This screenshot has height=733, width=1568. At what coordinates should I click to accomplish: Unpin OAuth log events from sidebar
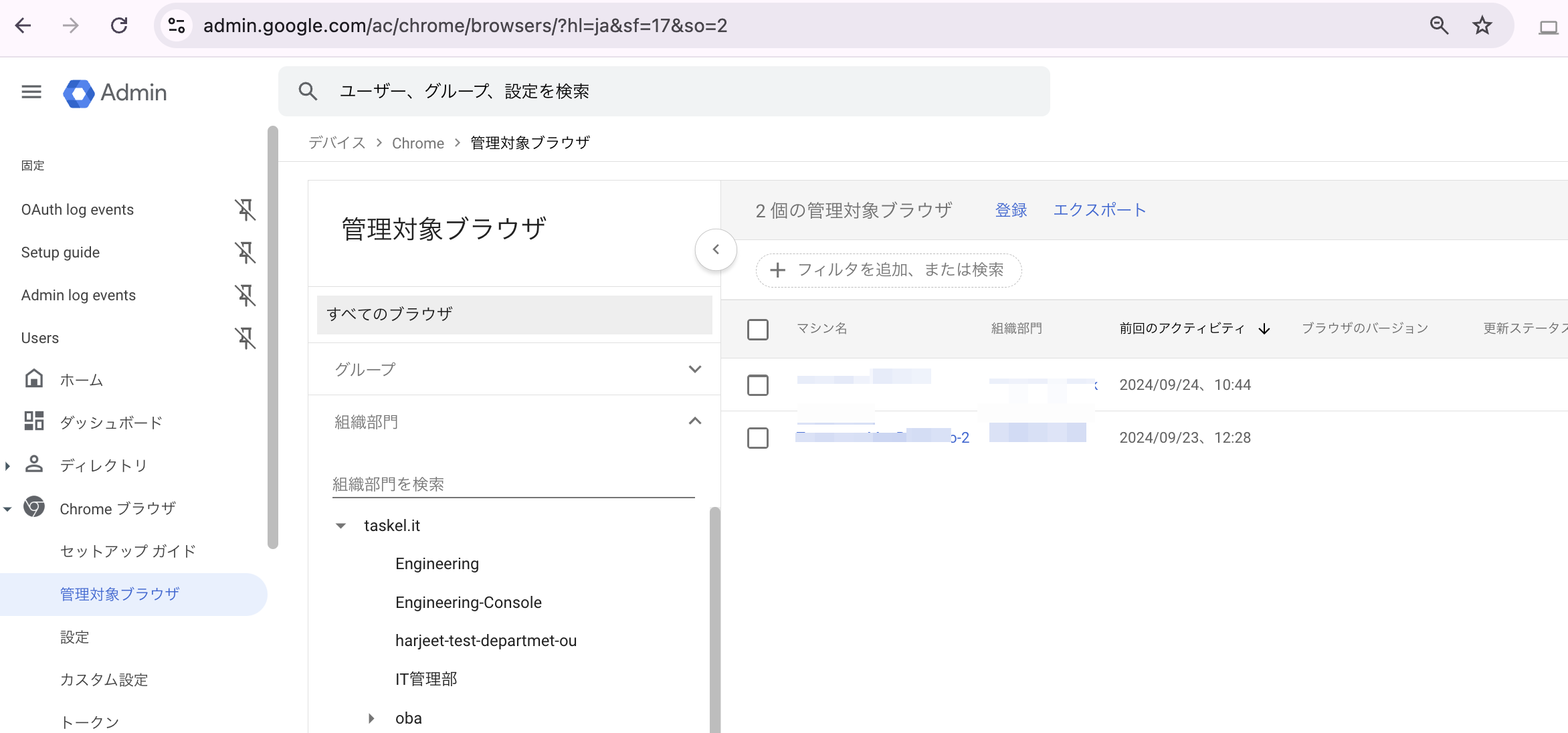246,210
